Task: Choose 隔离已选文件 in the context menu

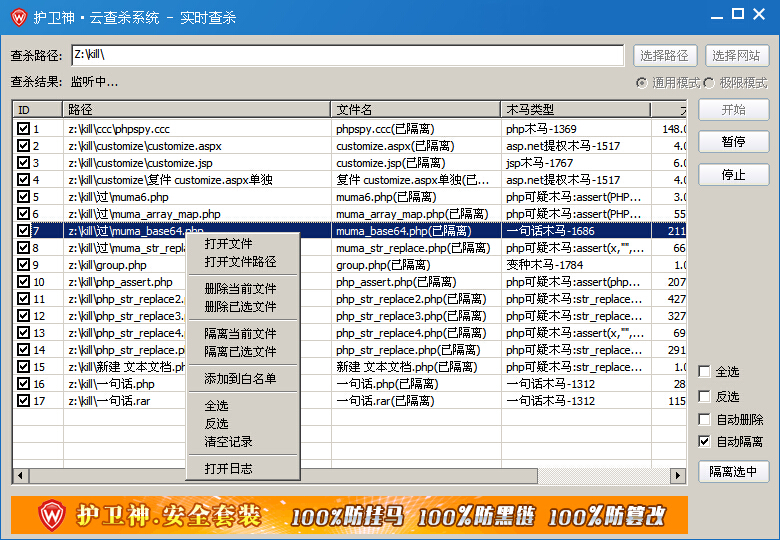Action: click(243, 352)
